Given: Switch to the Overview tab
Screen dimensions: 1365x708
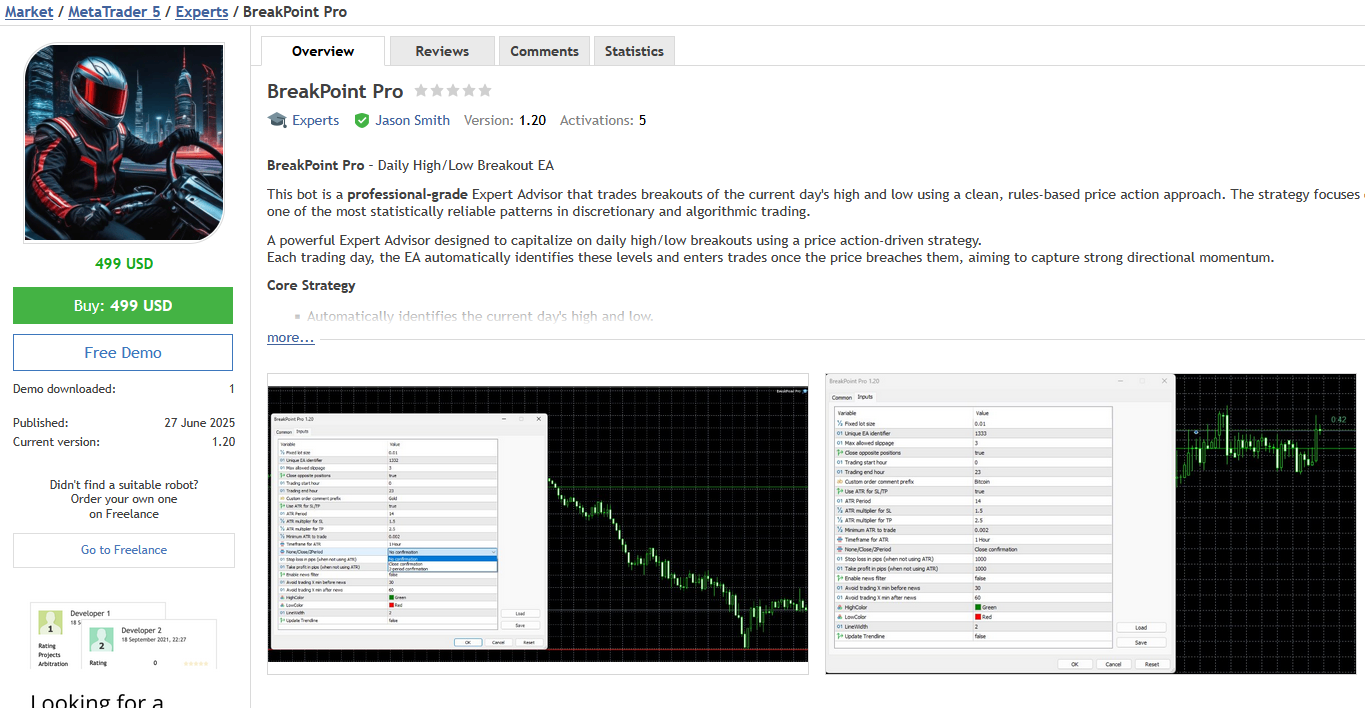Looking at the screenshot, I should coord(323,51).
